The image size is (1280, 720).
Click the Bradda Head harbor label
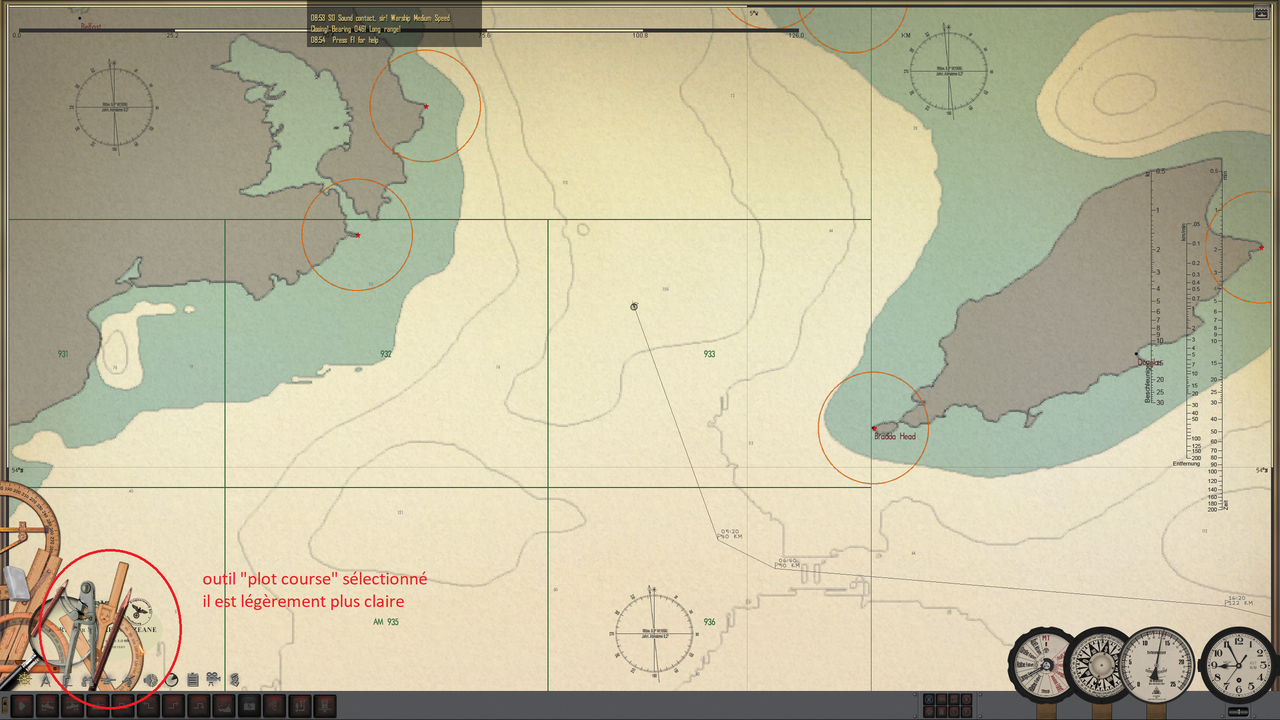(895, 436)
